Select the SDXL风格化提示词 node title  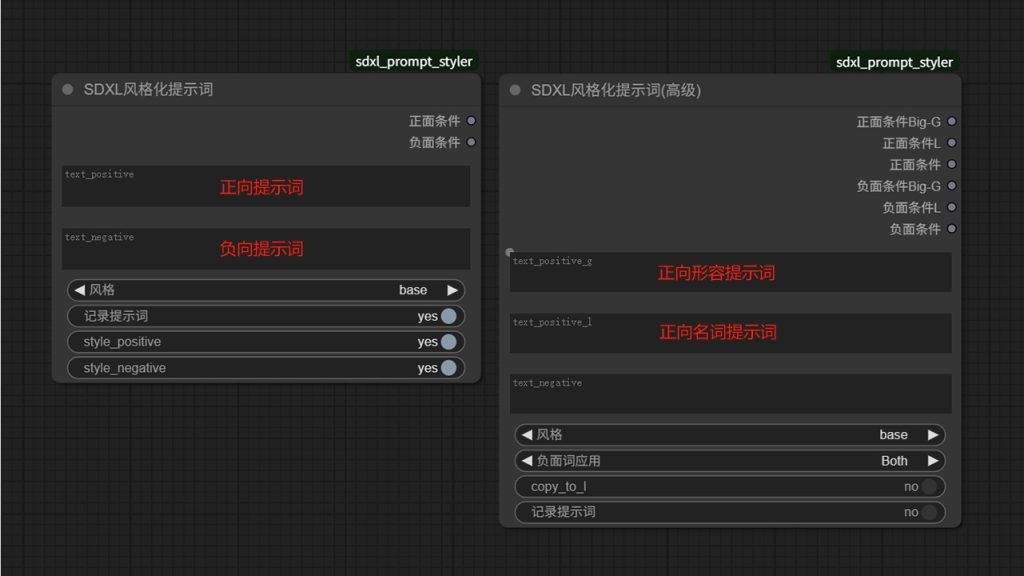(x=148, y=89)
